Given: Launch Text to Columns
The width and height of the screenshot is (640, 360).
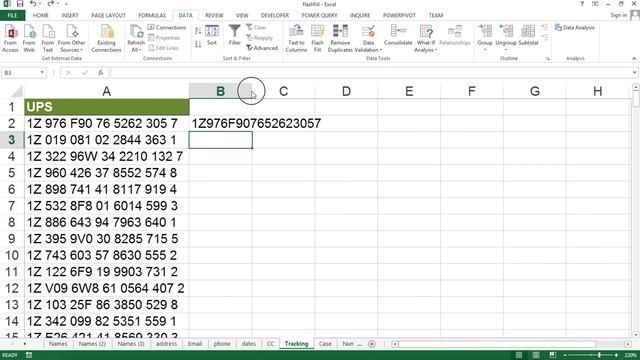Looking at the screenshot, I should tap(296, 38).
